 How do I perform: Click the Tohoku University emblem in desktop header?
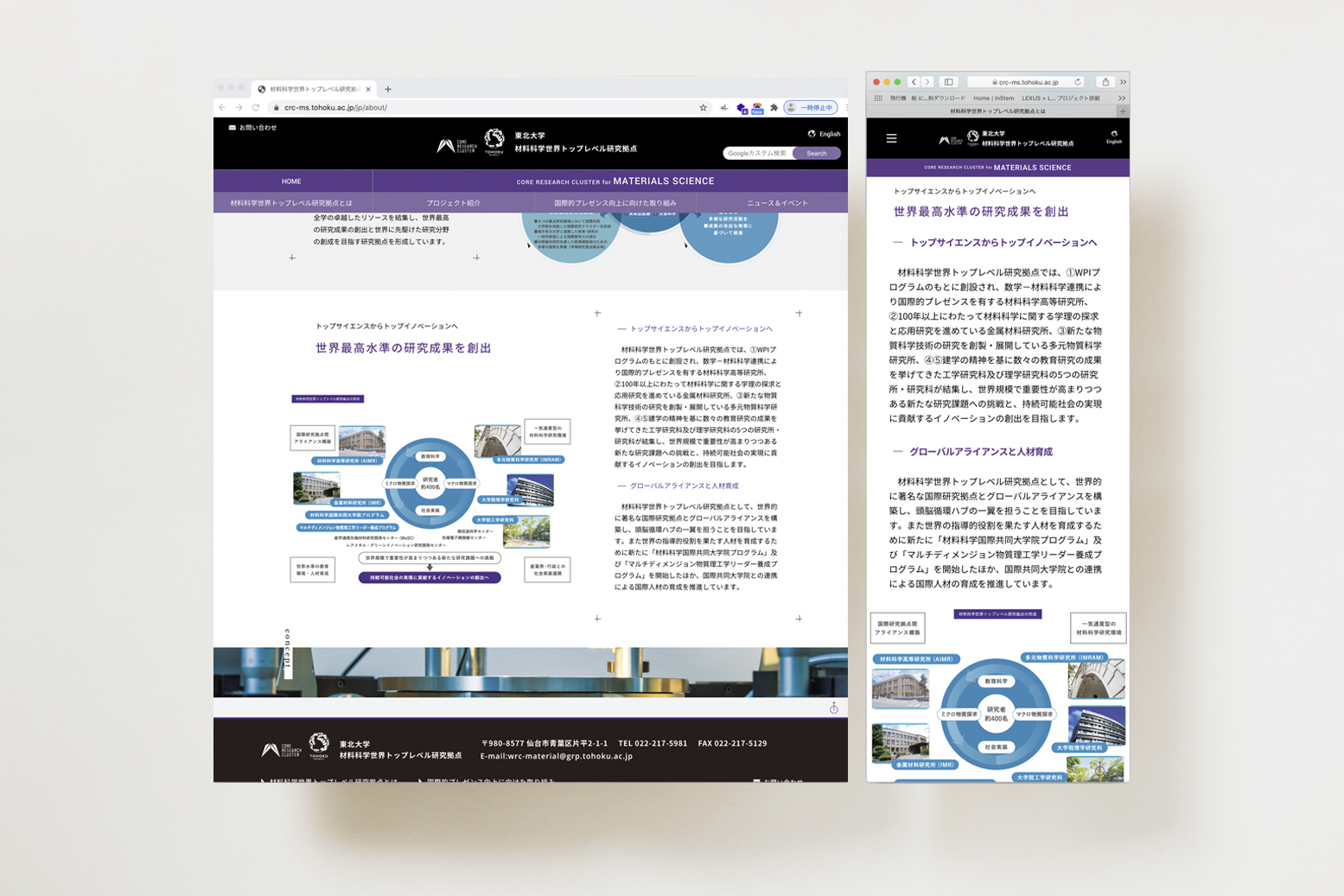pyautogui.click(x=494, y=142)
